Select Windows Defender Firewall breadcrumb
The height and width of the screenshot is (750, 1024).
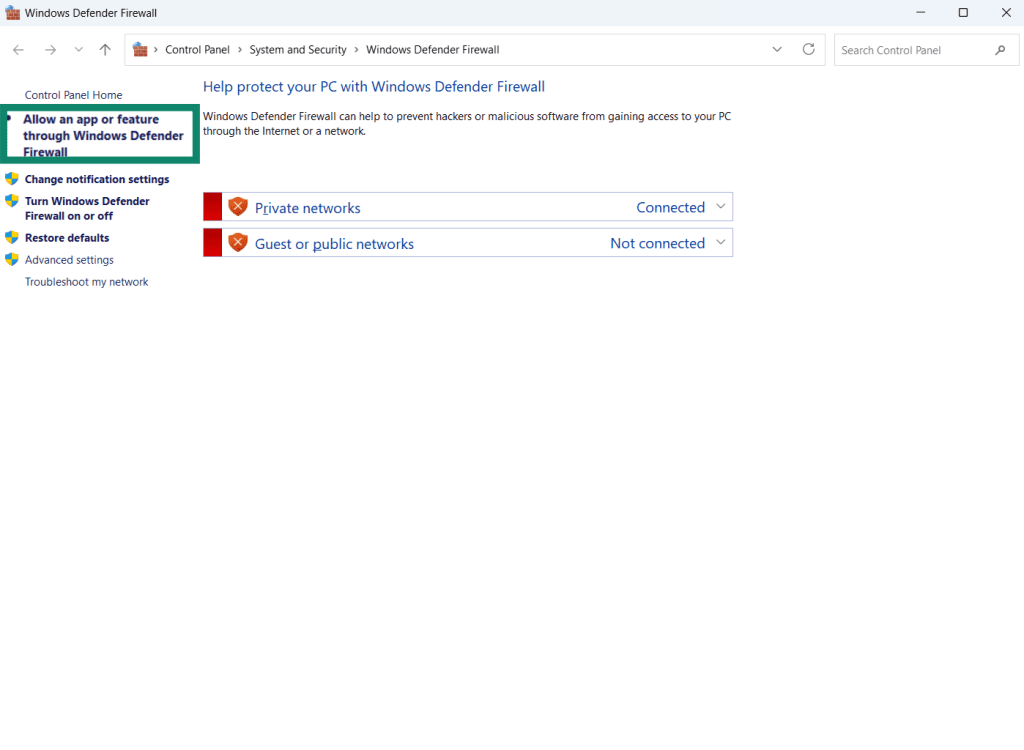432,50
